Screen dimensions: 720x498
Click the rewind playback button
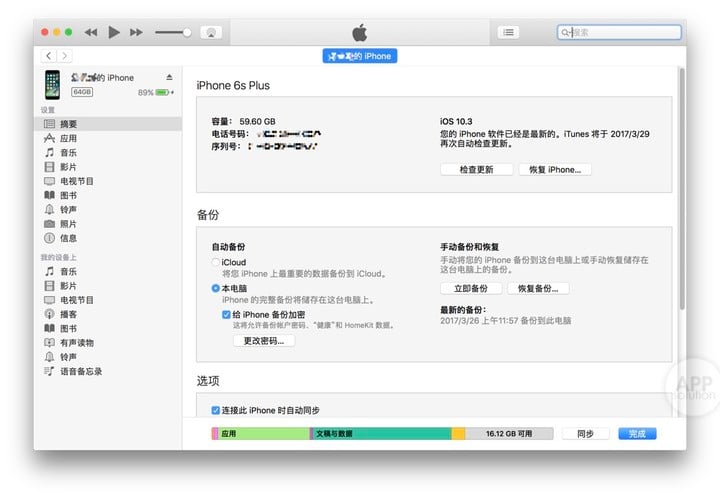tap(91, 32)
